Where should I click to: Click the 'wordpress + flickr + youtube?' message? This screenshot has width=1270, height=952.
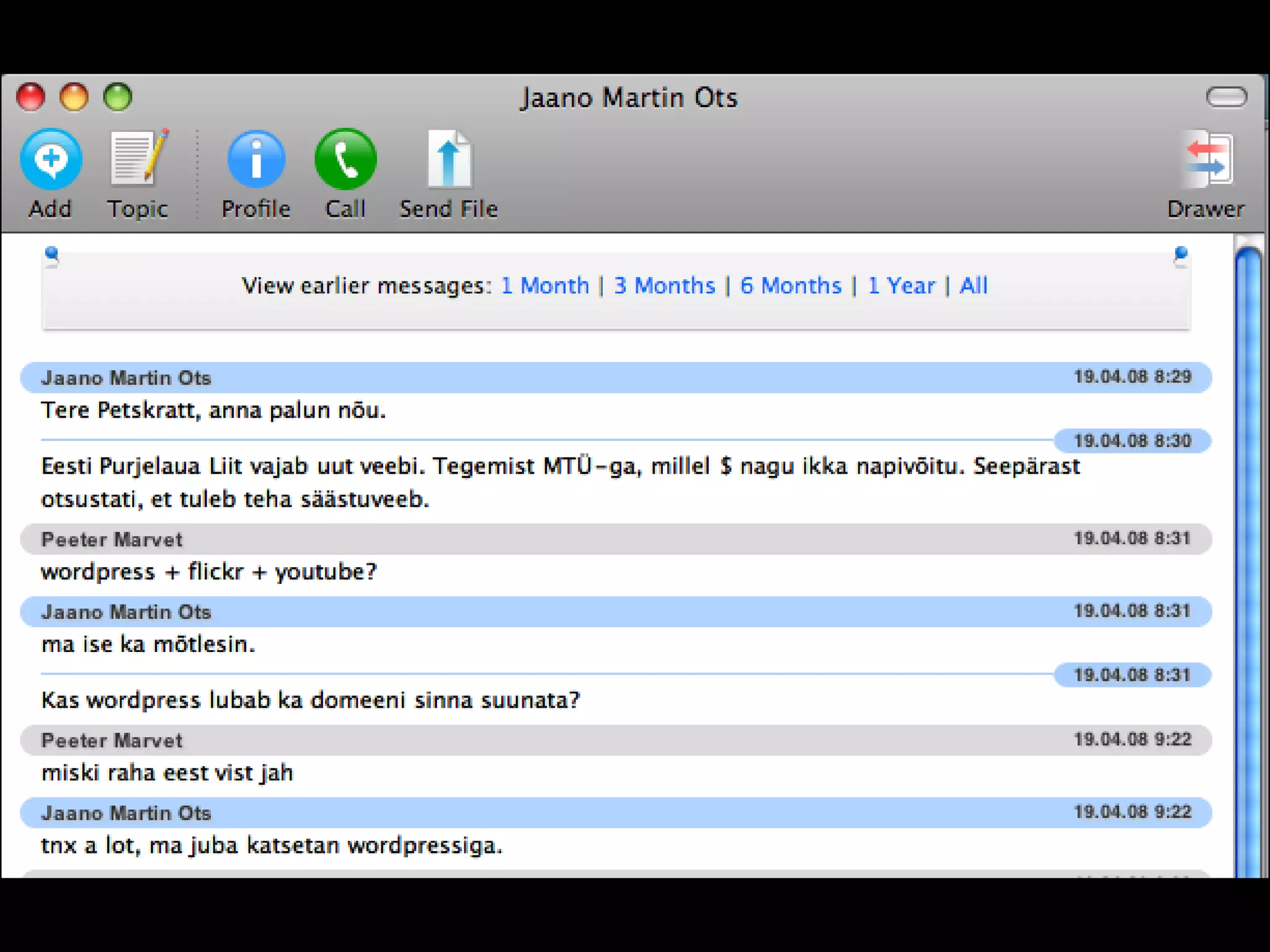208,571
